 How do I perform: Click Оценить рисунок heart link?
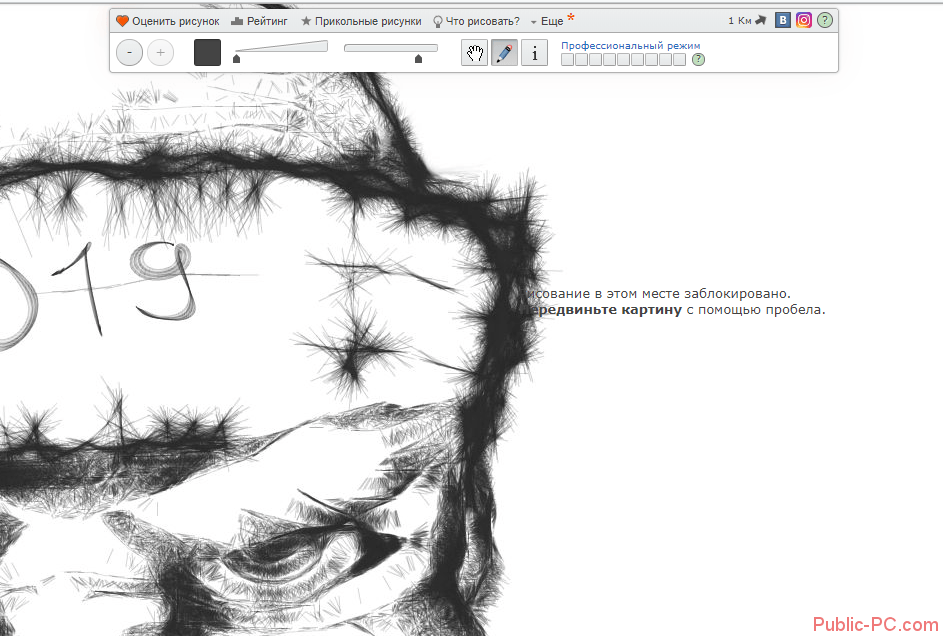coord(168,21)
